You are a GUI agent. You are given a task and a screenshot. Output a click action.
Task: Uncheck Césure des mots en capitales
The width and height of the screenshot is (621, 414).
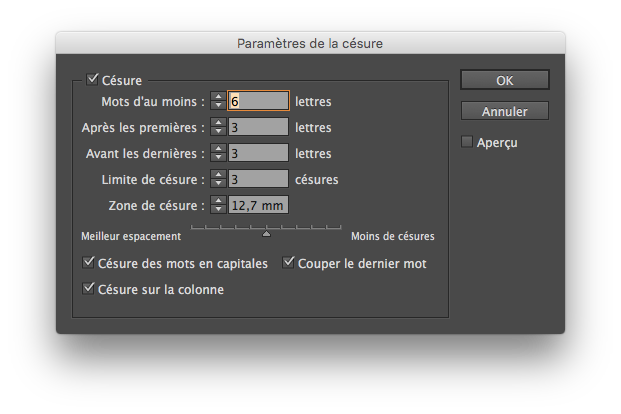click(89, 264)
